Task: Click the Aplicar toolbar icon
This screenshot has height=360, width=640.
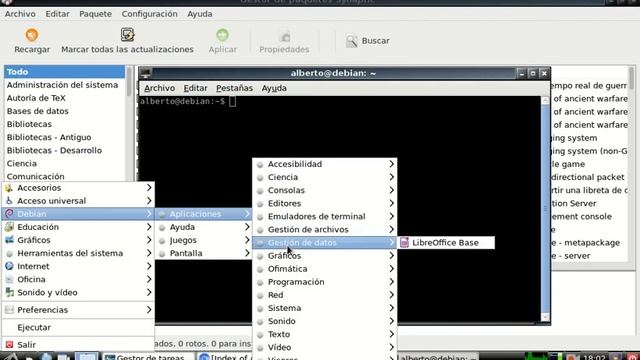Action: (222, 35)
